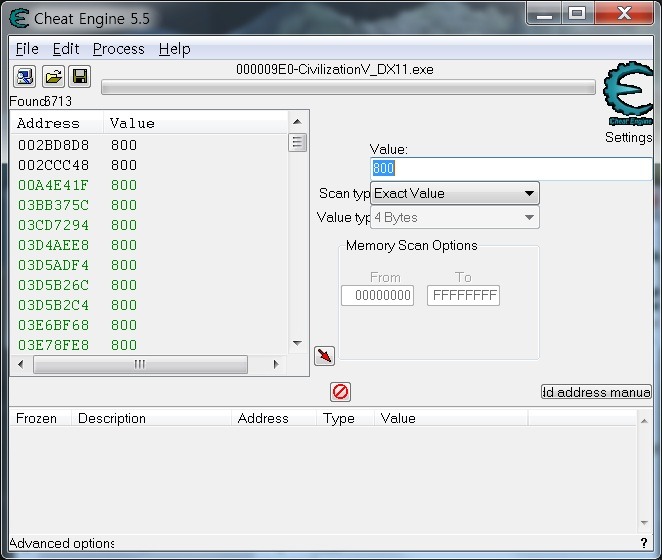Viewport: 662px width, 560px height.
Task: Open the process list computer icon
Action: coord(24,76)
